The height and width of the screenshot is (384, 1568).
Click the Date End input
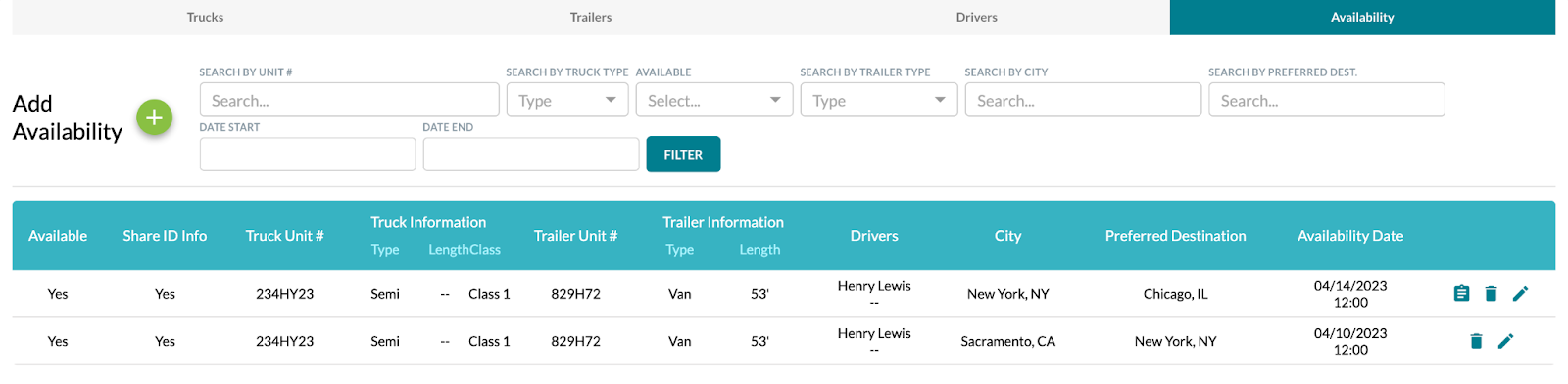tap(531, 155)
